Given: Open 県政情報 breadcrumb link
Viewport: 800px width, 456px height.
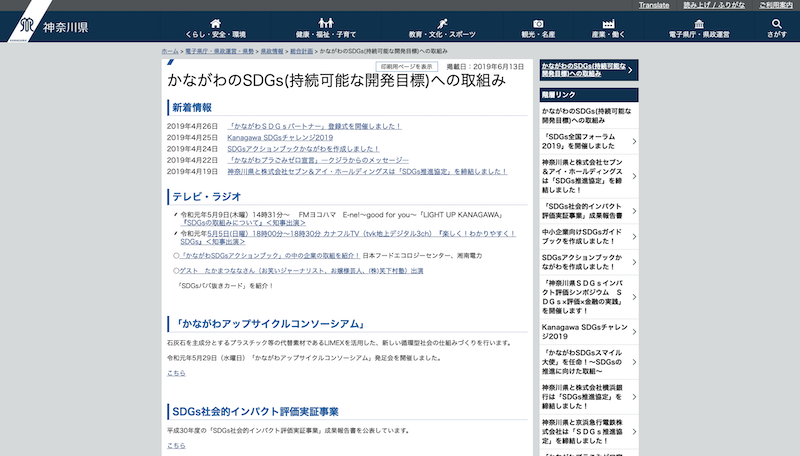Looking at the screenshot, I should tap(272, 51).
